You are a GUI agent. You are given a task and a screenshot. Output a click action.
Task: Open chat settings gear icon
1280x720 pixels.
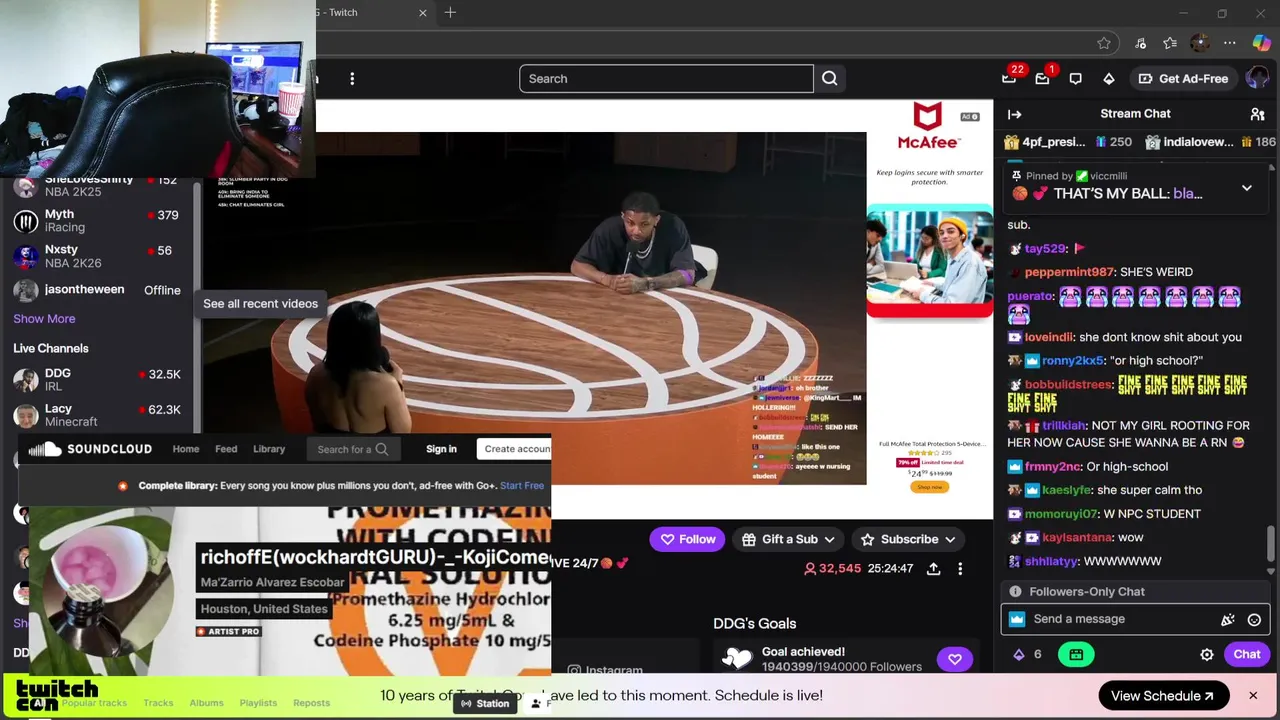pyautogui.click(x=1207, y=654)
